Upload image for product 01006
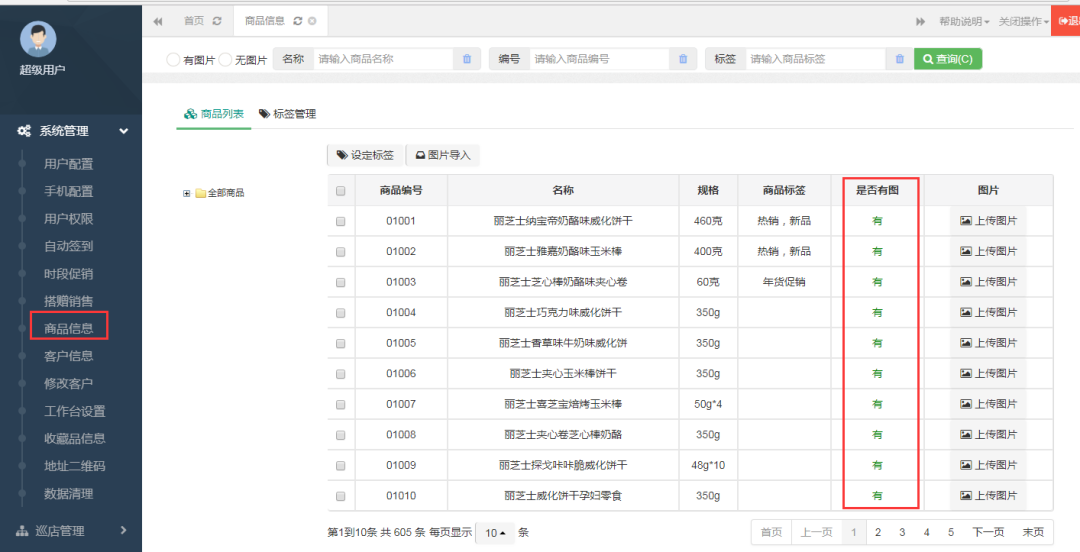 click(988, 374)
